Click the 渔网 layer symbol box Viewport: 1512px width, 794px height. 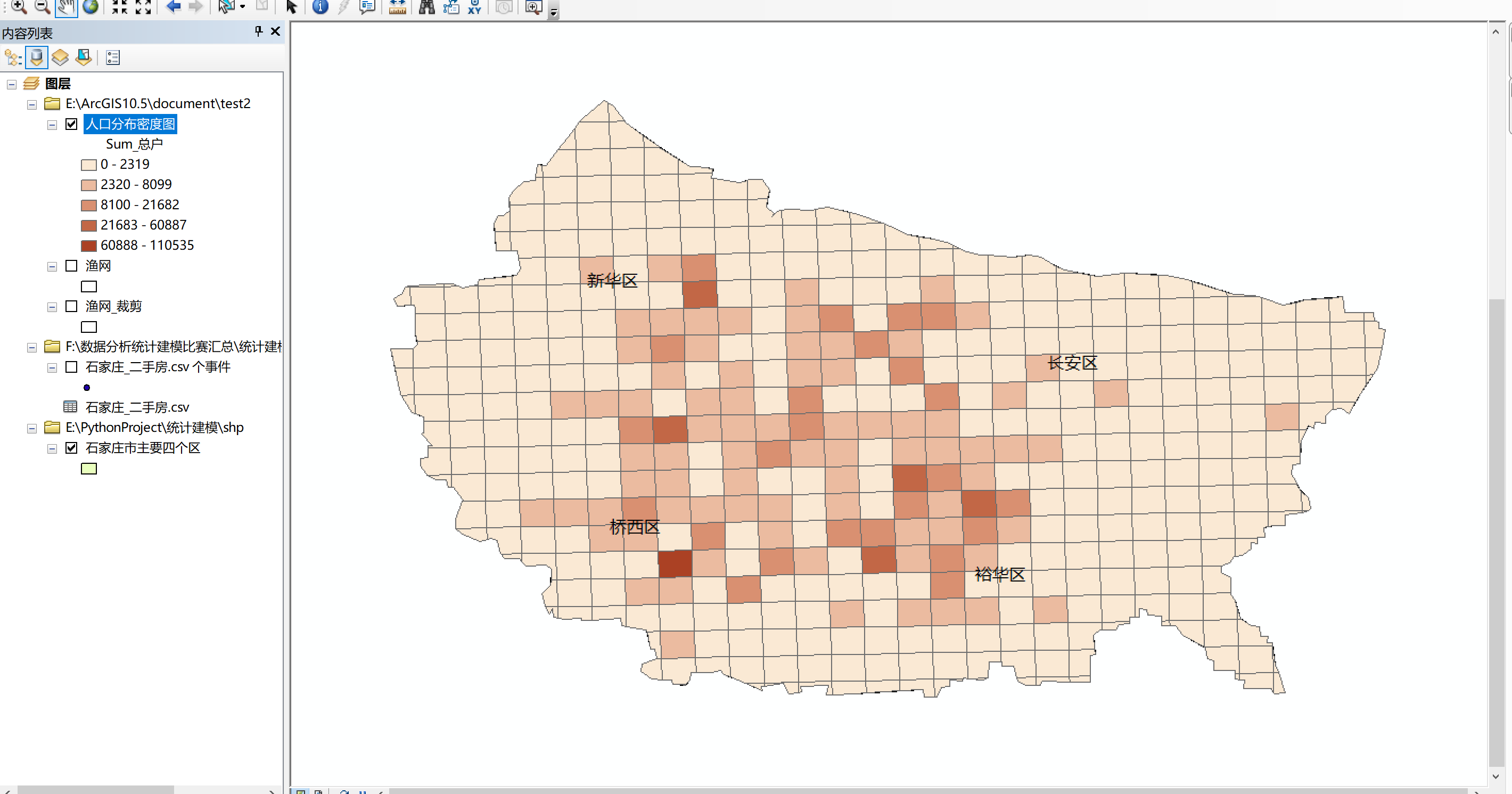click(88, 287)
